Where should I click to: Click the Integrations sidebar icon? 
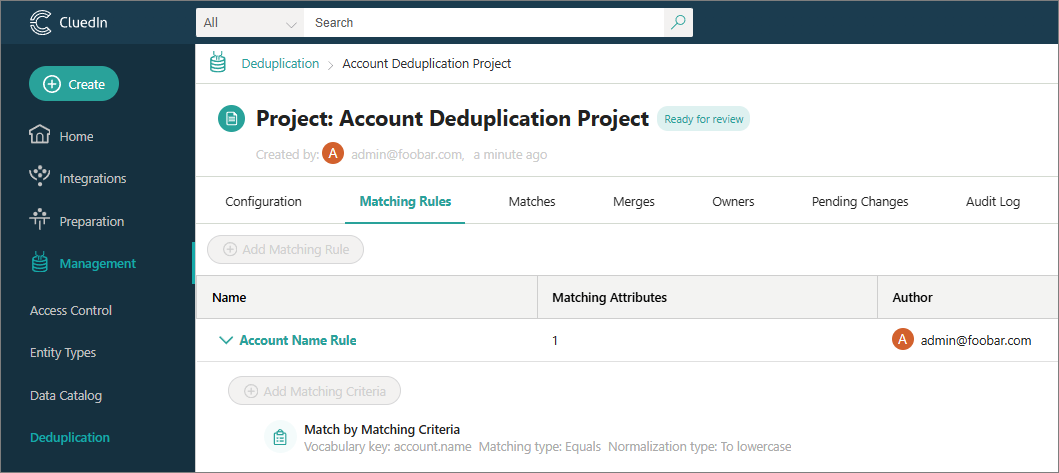point(40,177)
